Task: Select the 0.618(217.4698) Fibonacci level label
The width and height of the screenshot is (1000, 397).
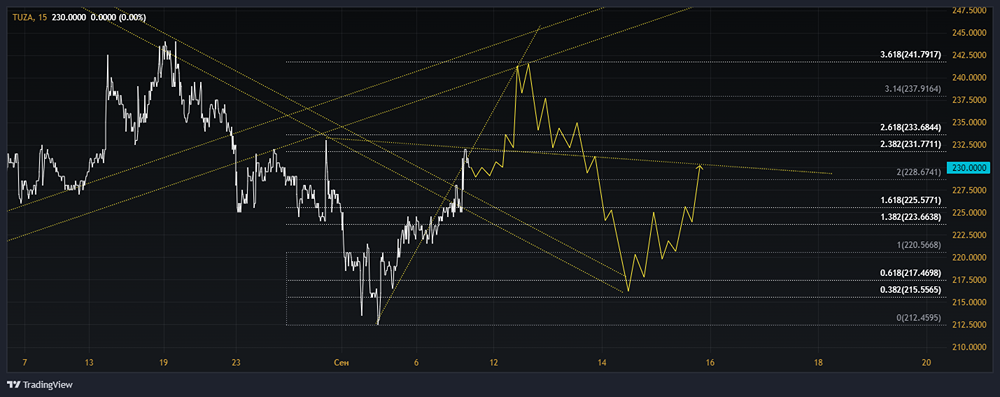Action: coord(911,273)
